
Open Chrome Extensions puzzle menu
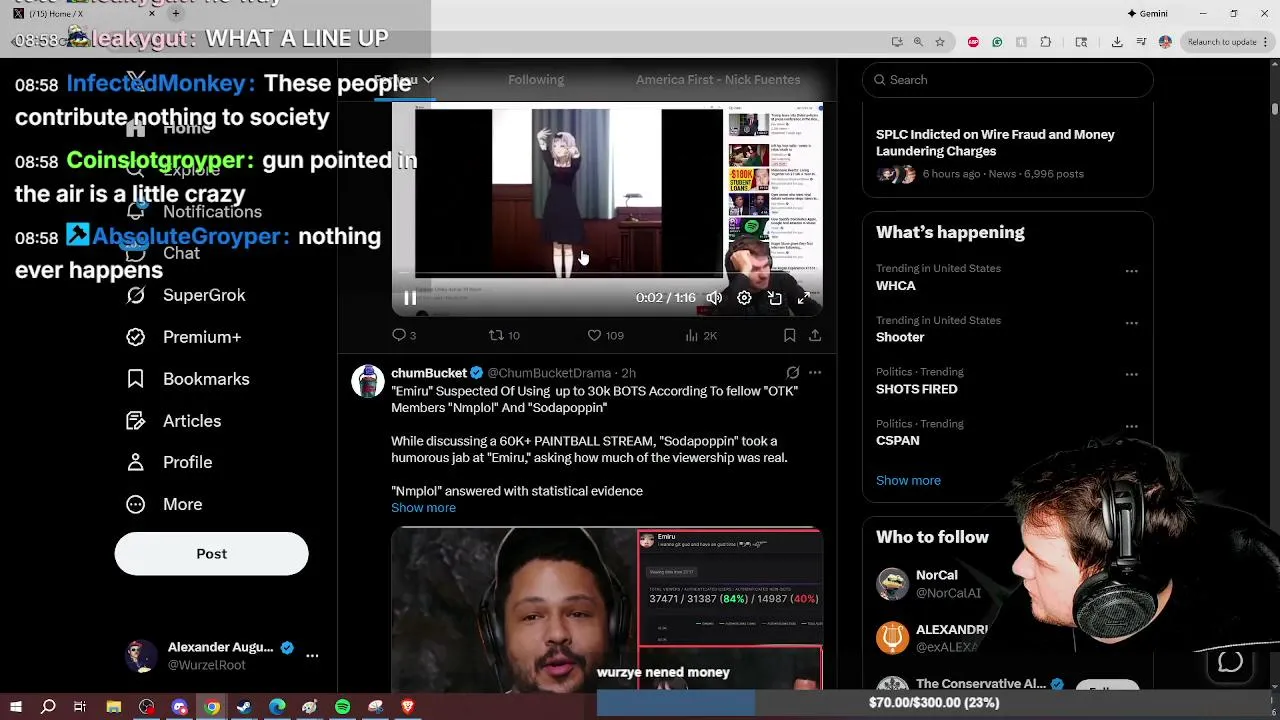1046,42
